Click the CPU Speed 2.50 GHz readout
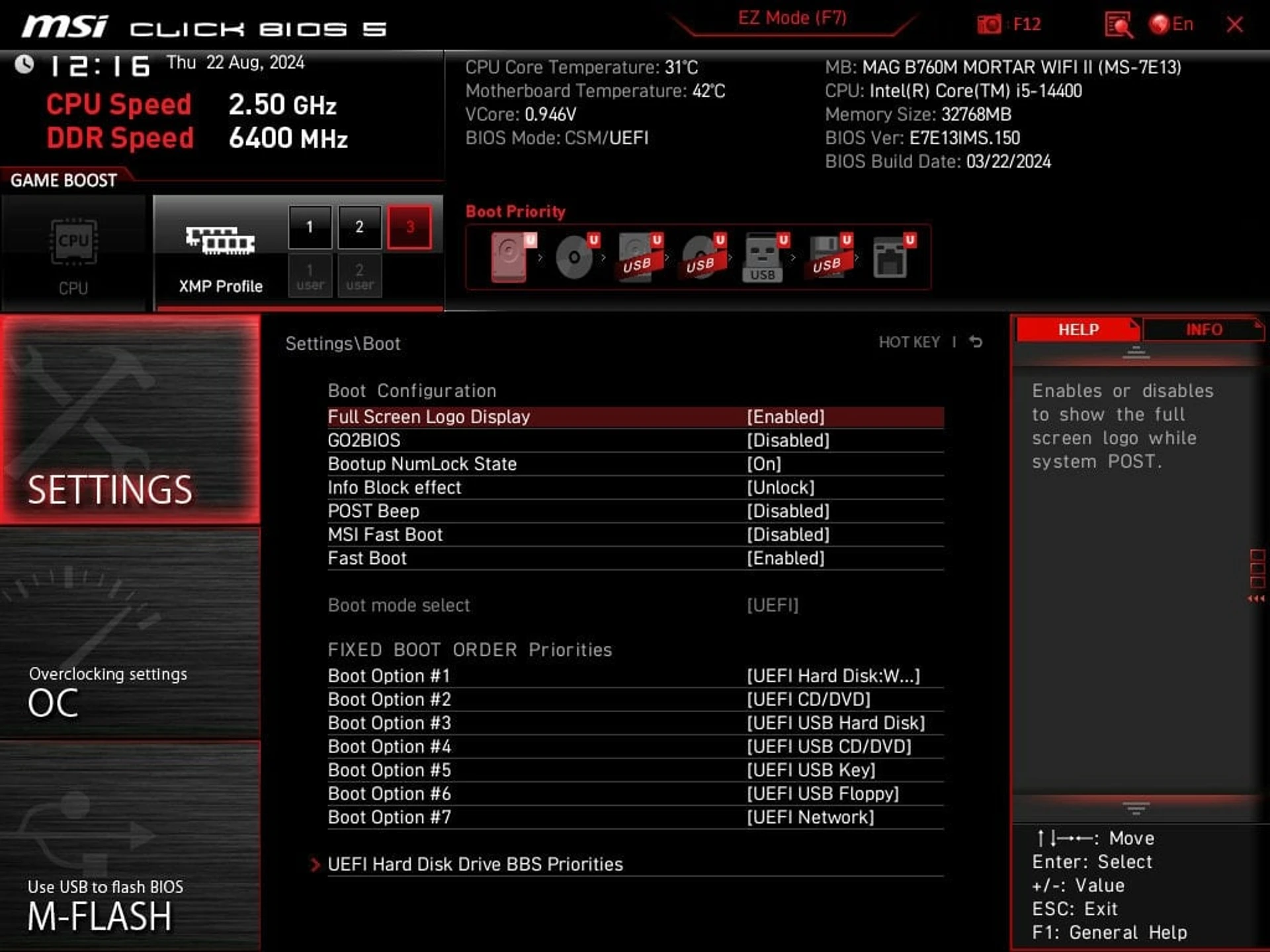Viewport: 1270px width, 952px height. click(x=191, y=105)
